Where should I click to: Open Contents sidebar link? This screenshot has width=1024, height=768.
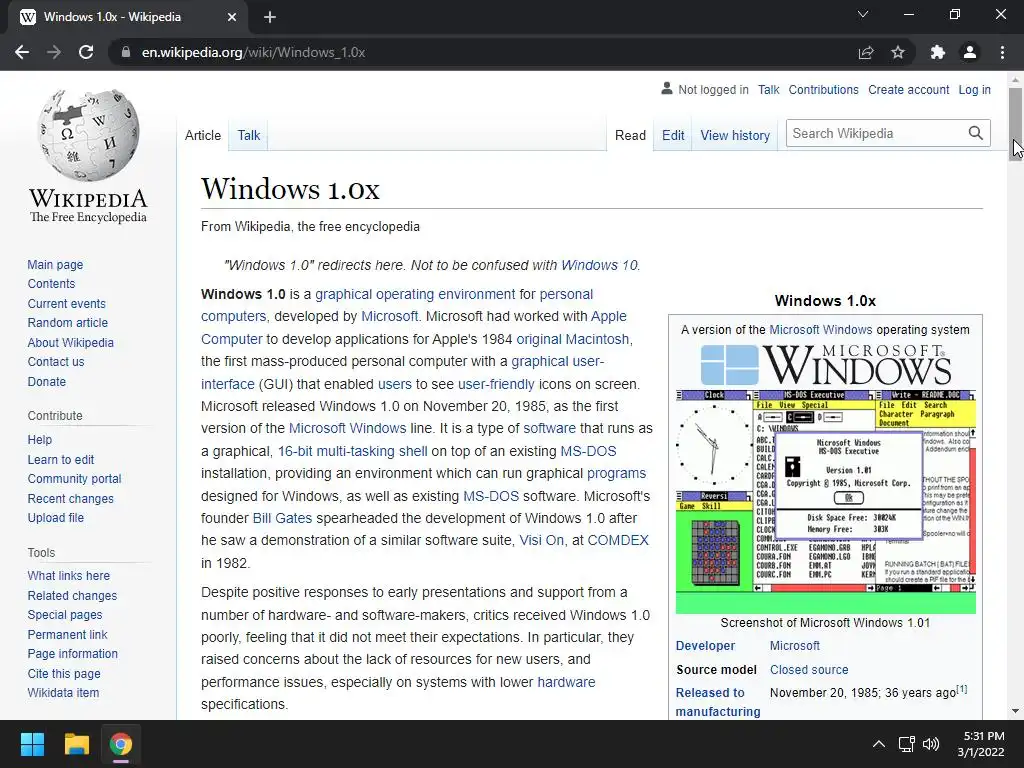click(52, 284)
